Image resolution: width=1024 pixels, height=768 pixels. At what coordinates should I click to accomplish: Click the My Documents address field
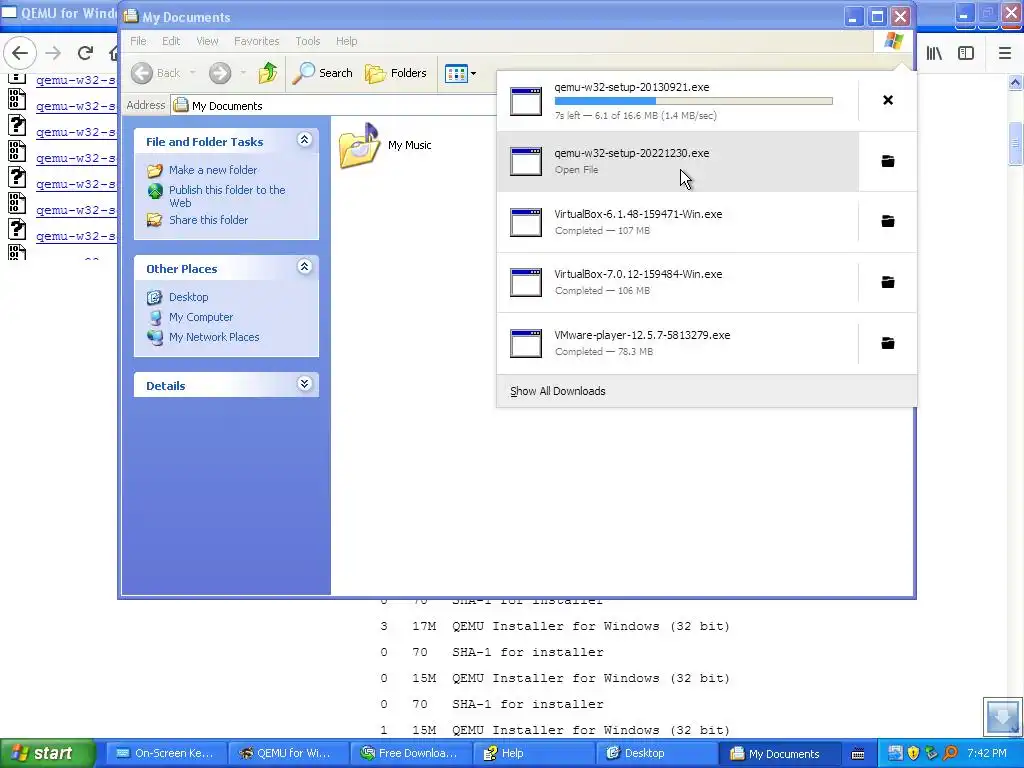pos(334,106)
